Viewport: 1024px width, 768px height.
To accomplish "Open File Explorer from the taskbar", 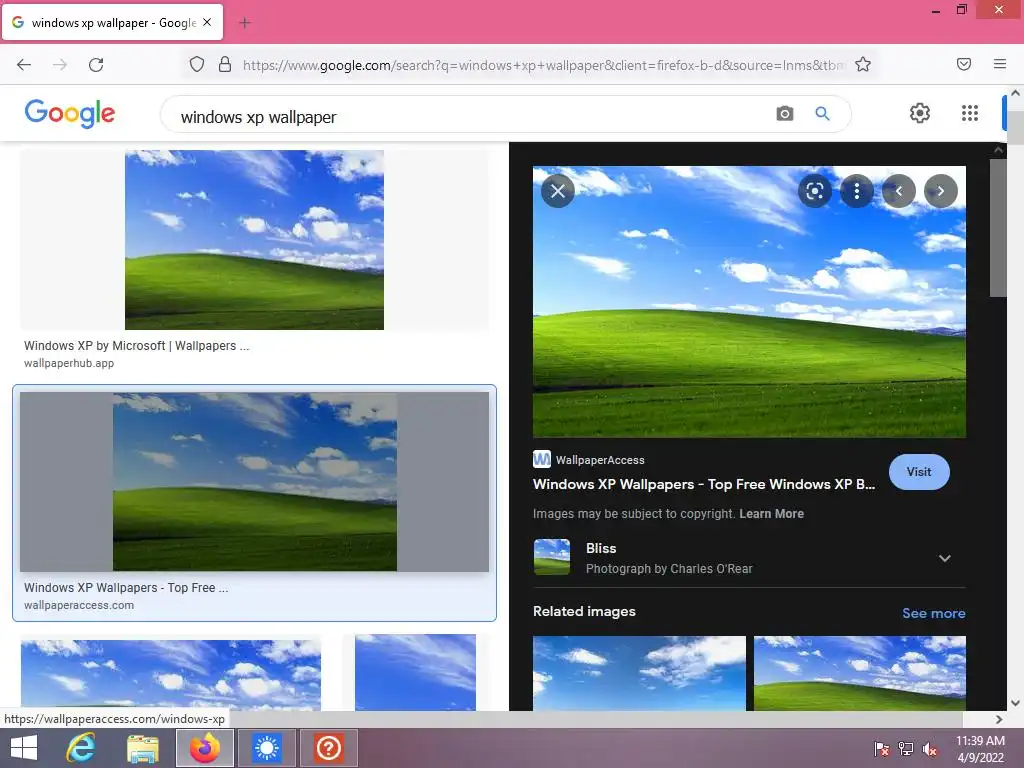I will click(x=143, y=748).
